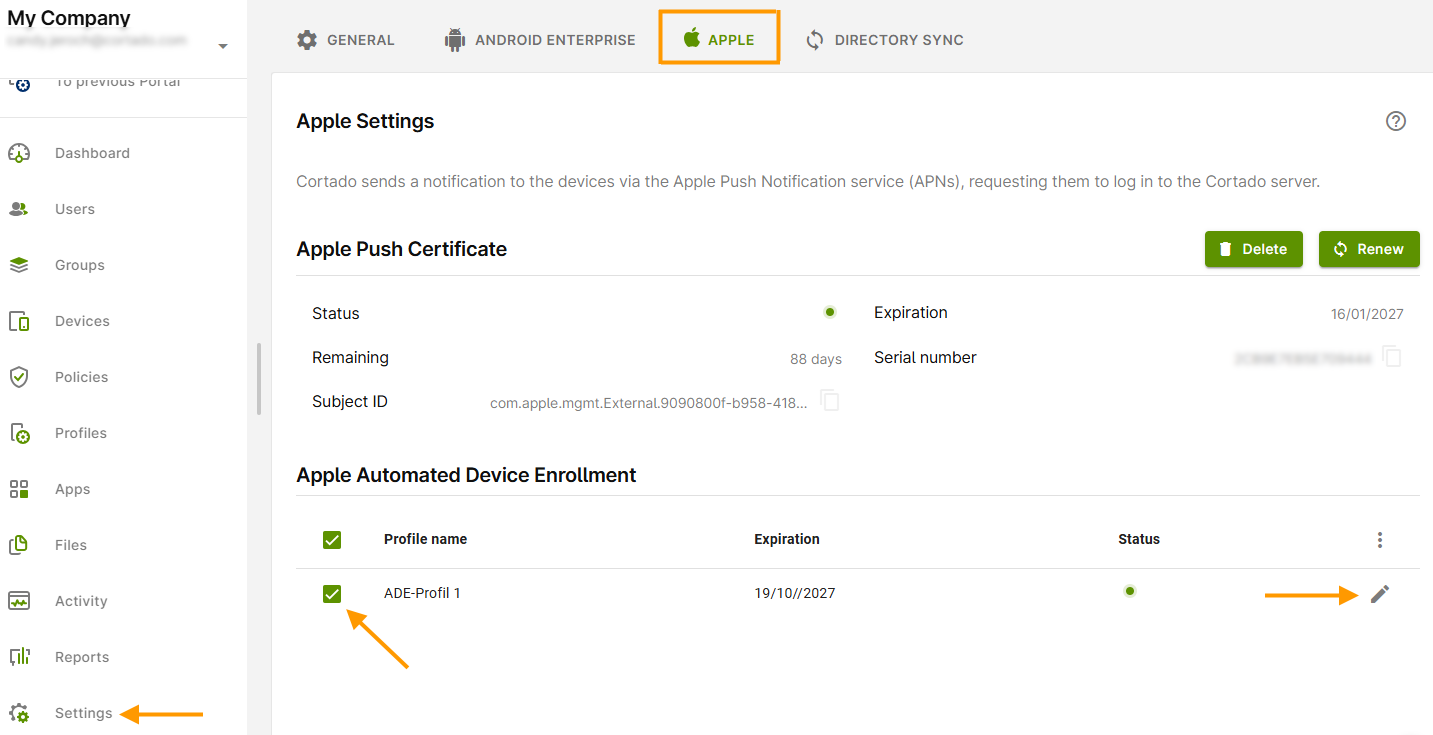Click the help question mark icon
This screenshot has height=735, width=1433.
tap(1396, 121)
